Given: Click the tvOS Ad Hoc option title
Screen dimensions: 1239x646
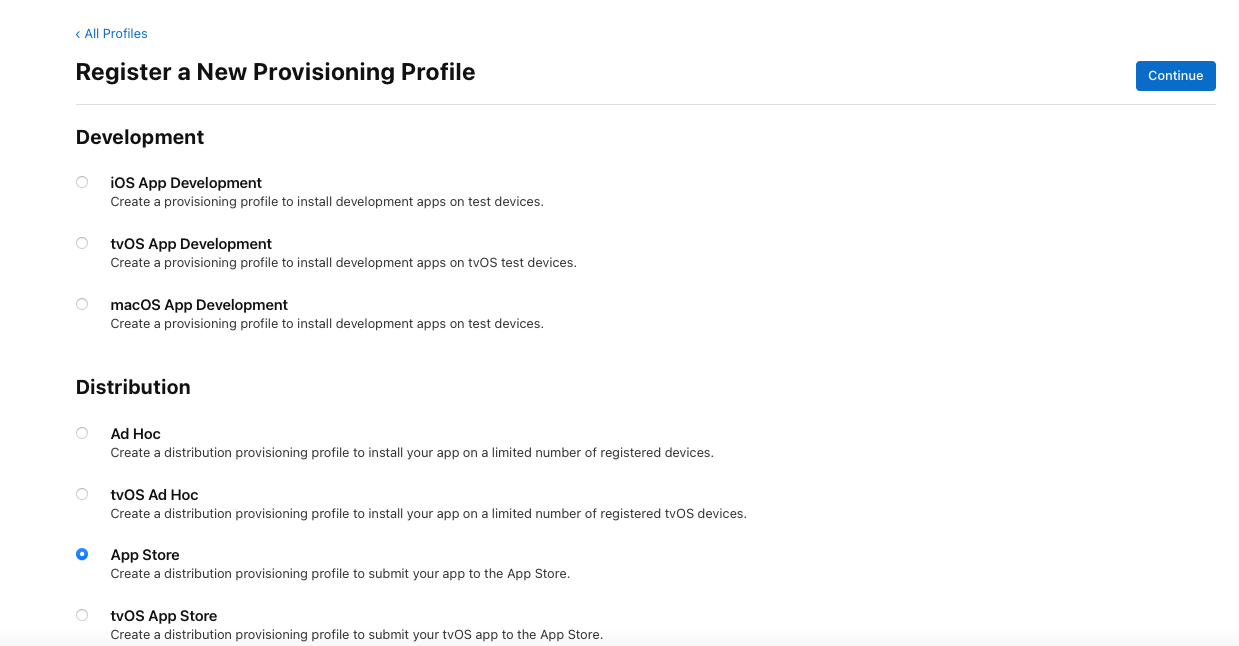Looking at the screenshot, I should [x=154, y=495].
